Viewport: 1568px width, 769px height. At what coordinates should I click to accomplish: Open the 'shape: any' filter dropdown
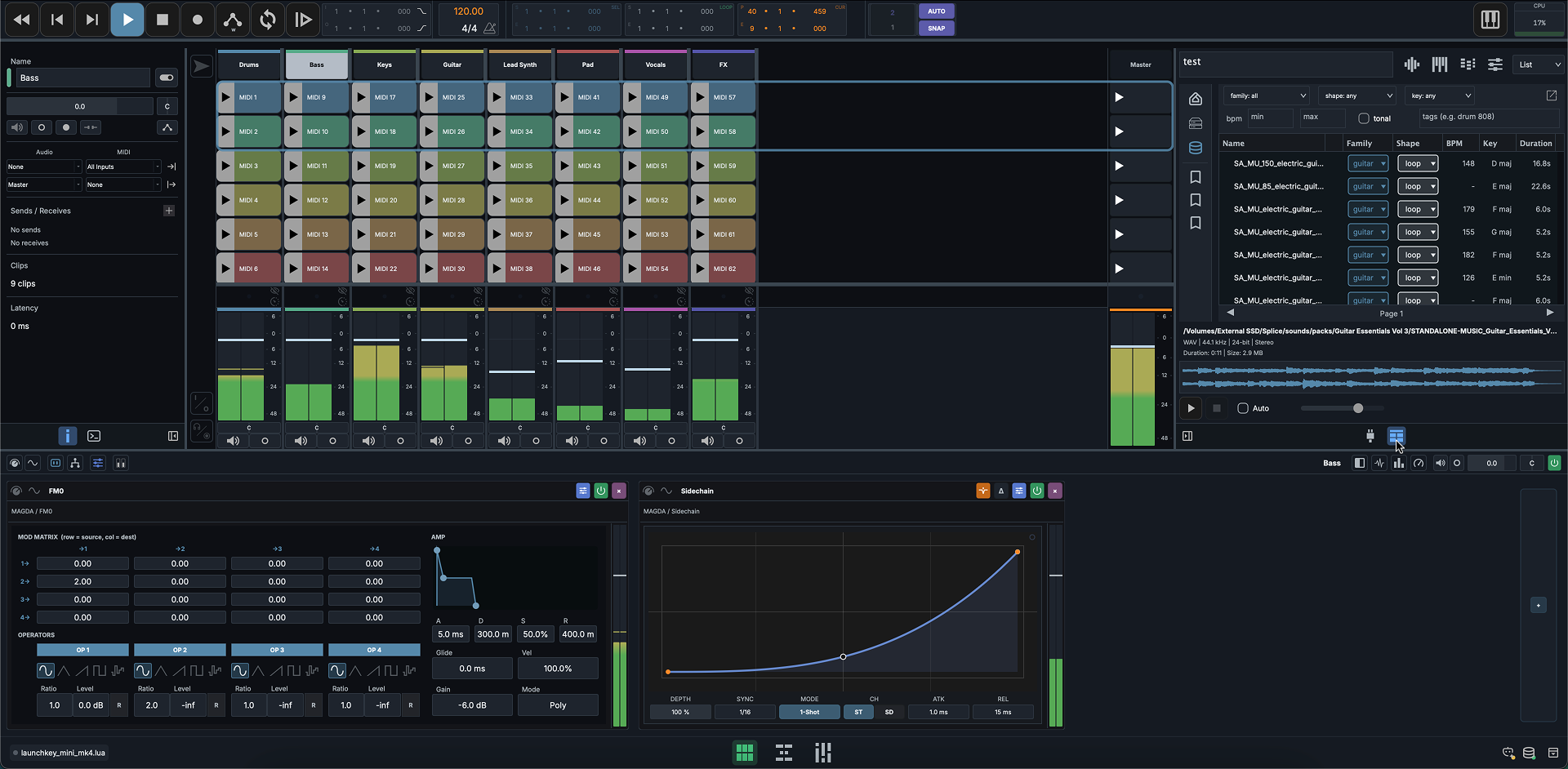[x=1356, y=96]
